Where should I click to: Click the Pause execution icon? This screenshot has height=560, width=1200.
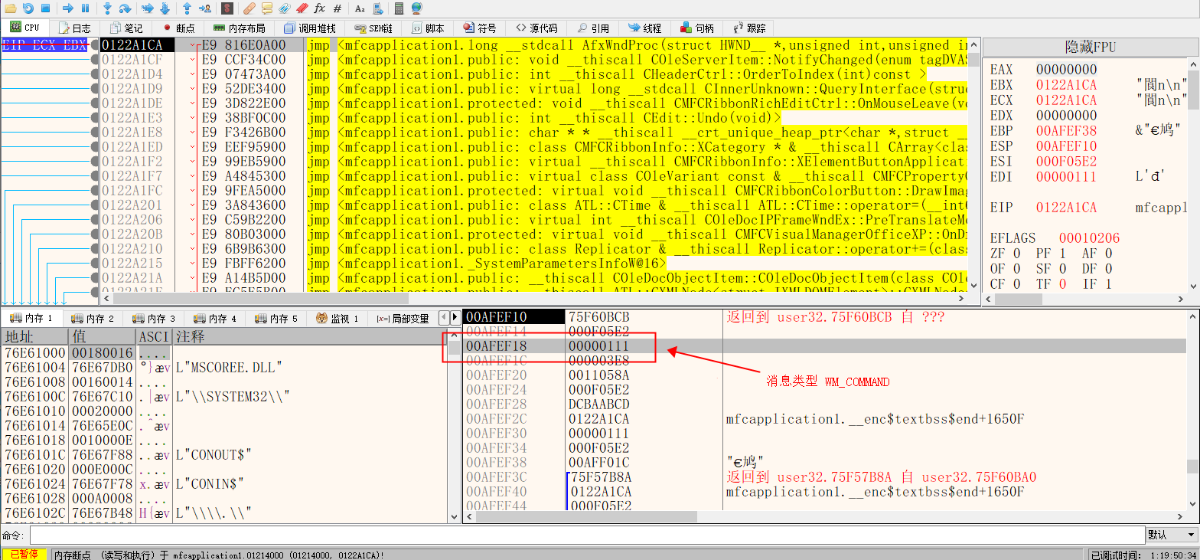tap(85, 8)
